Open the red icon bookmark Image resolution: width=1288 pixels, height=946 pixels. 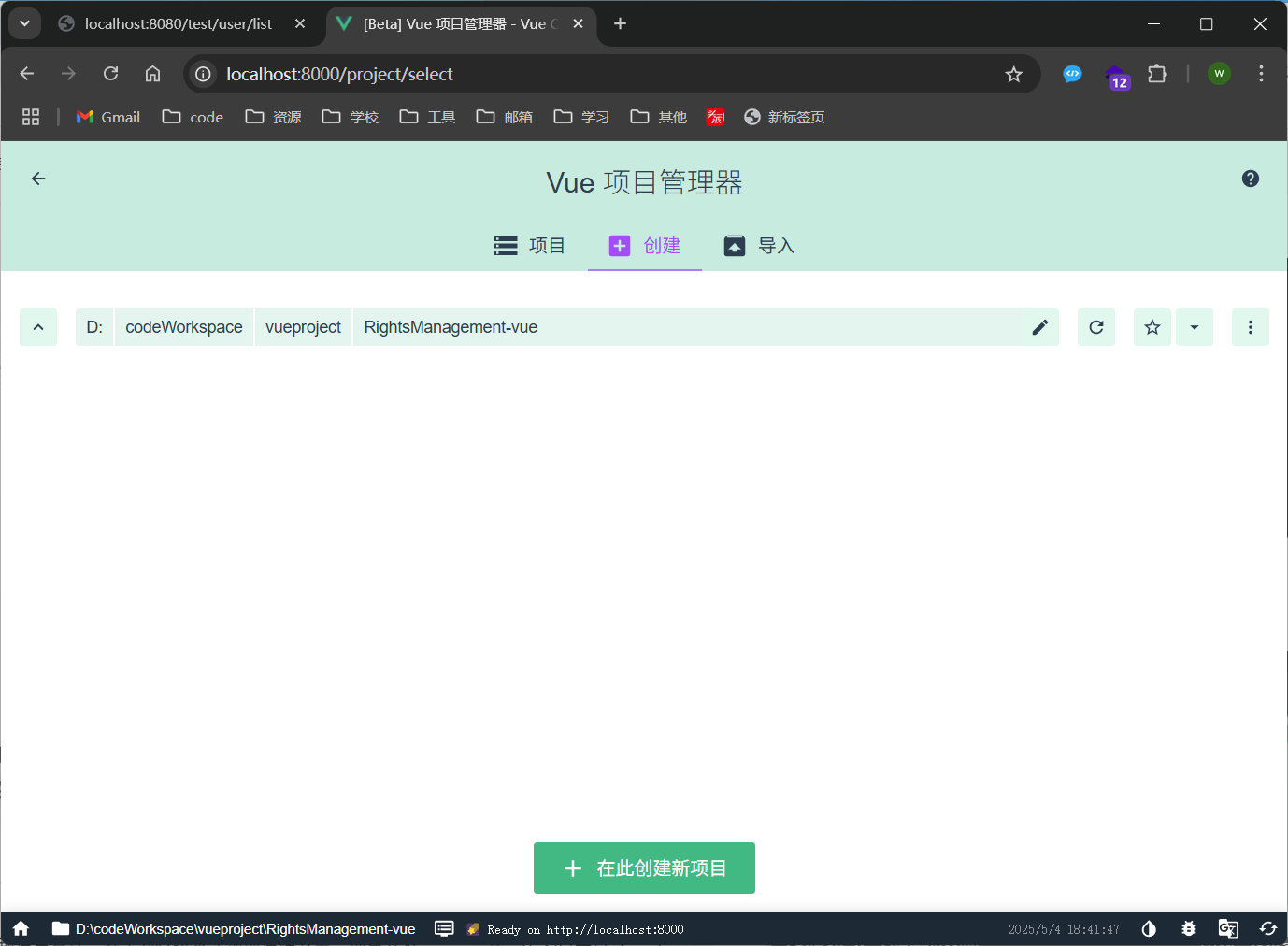tap(716, 117)
